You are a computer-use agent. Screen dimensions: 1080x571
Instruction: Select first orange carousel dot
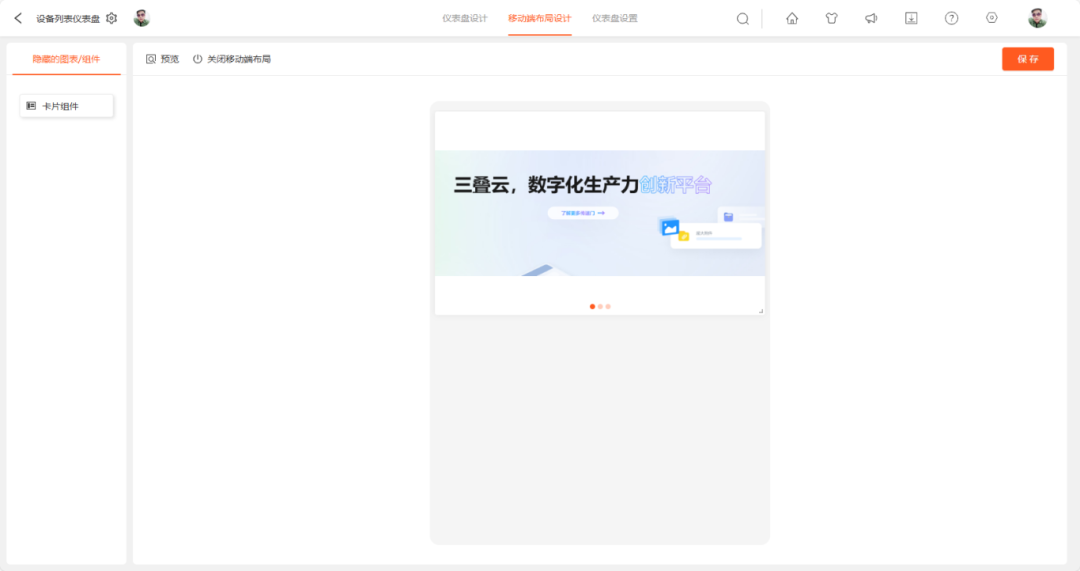592,307
